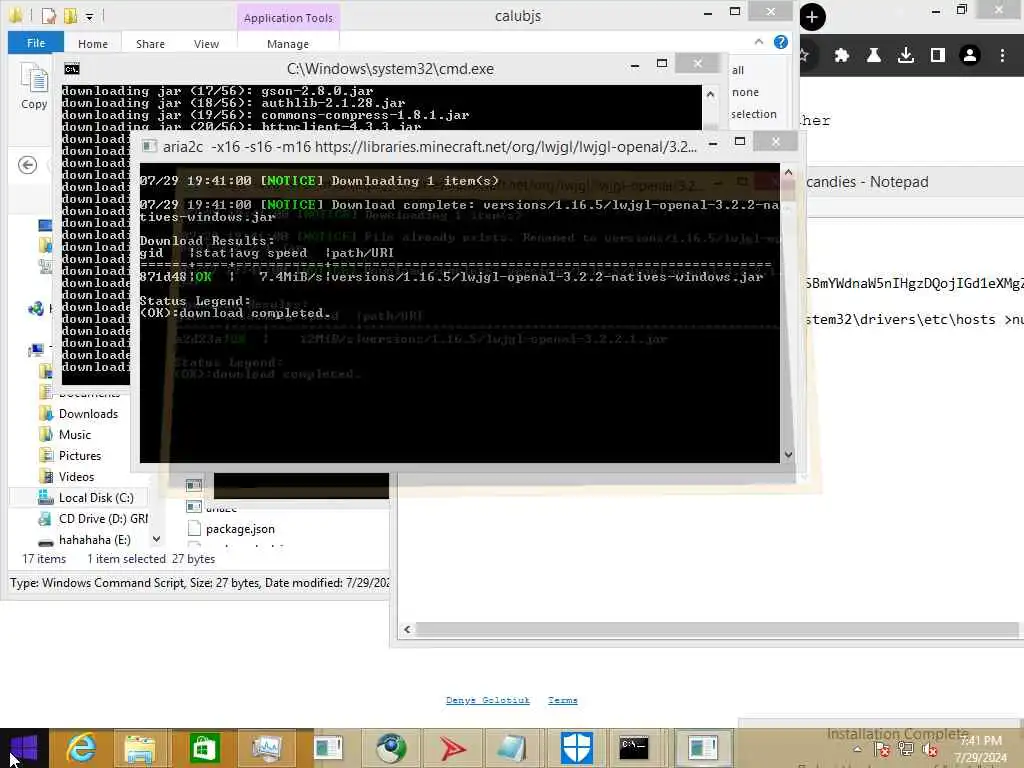Click the Notepad horizontal scrollbar track
The width and height of the screenshot is (1024, 768).
[717, 630]
